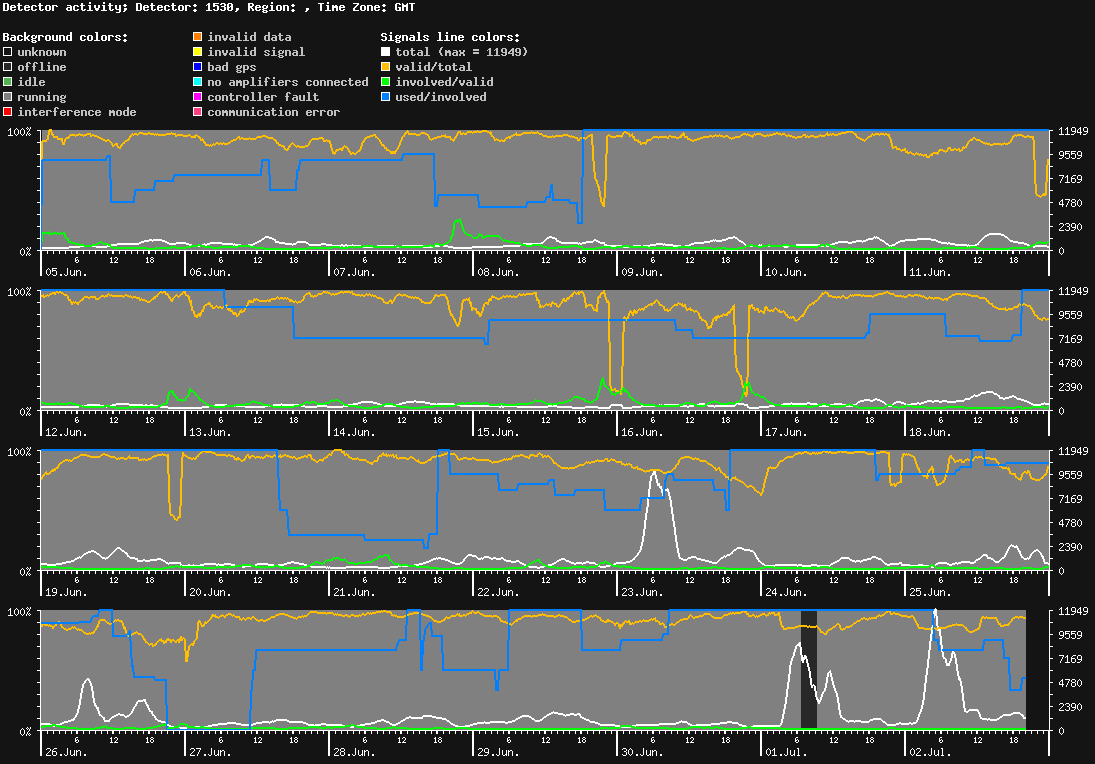Click the '10.Jun.' date label
This screenshot has height=764, width=1095.
pos(786,272)
